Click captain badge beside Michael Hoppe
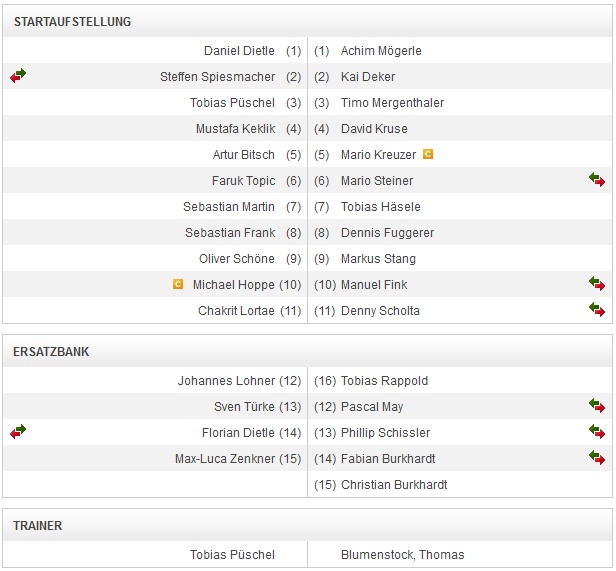Screen dimensions: 616x571 pos(178,284)
